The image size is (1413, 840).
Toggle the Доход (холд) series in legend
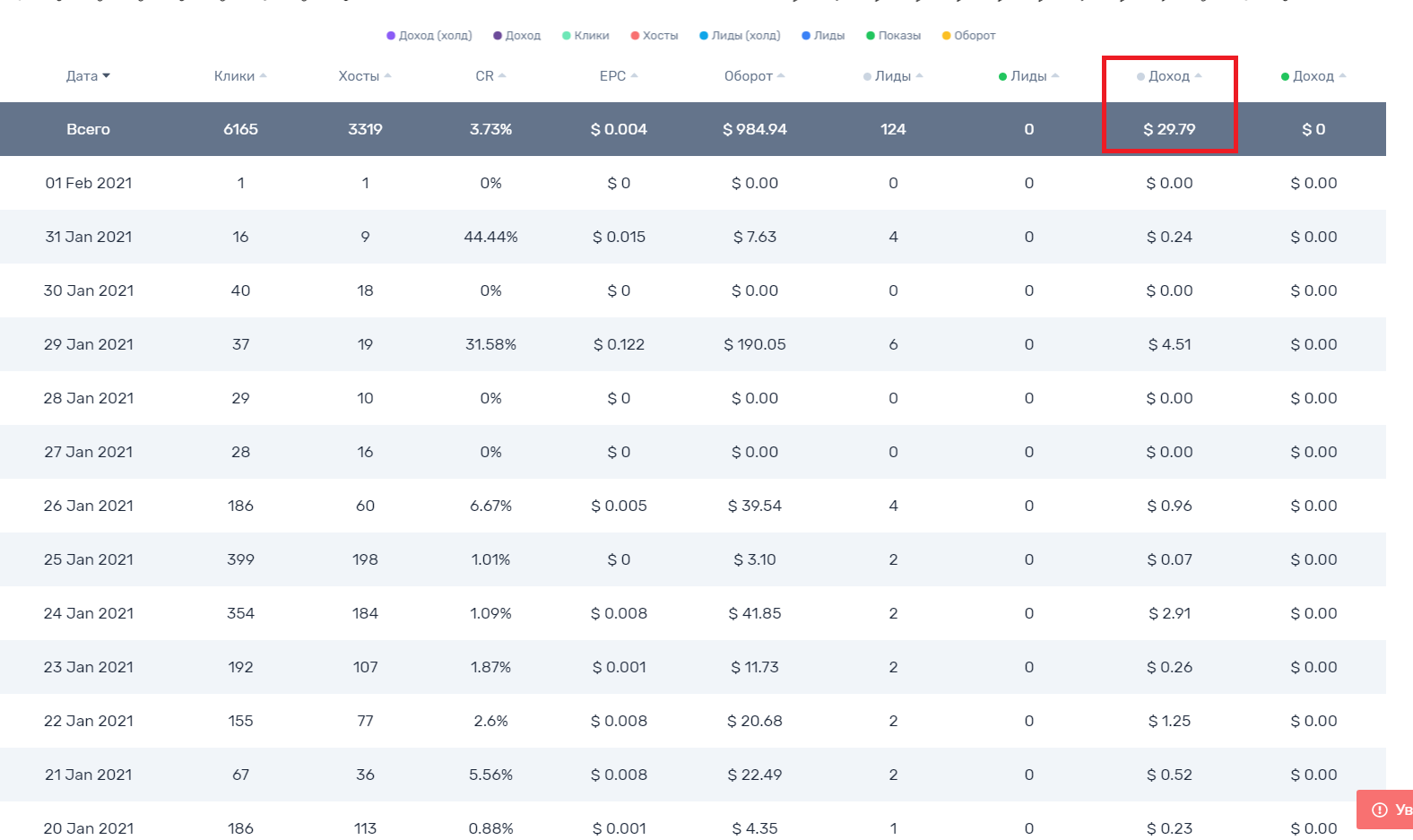(429, 36)
